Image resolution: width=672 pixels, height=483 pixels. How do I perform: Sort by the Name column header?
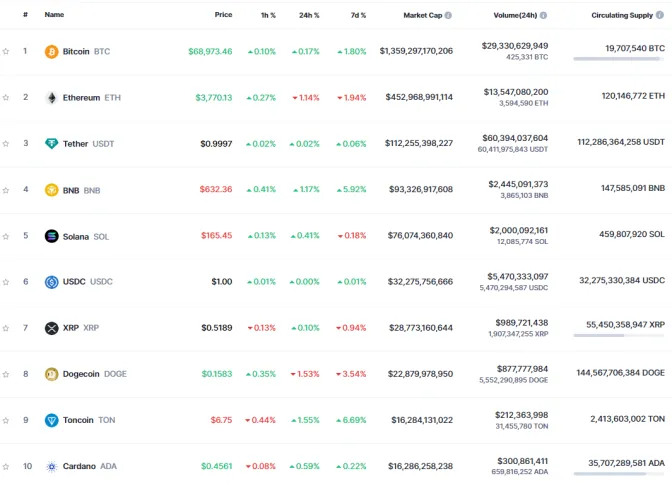[54, 15]
